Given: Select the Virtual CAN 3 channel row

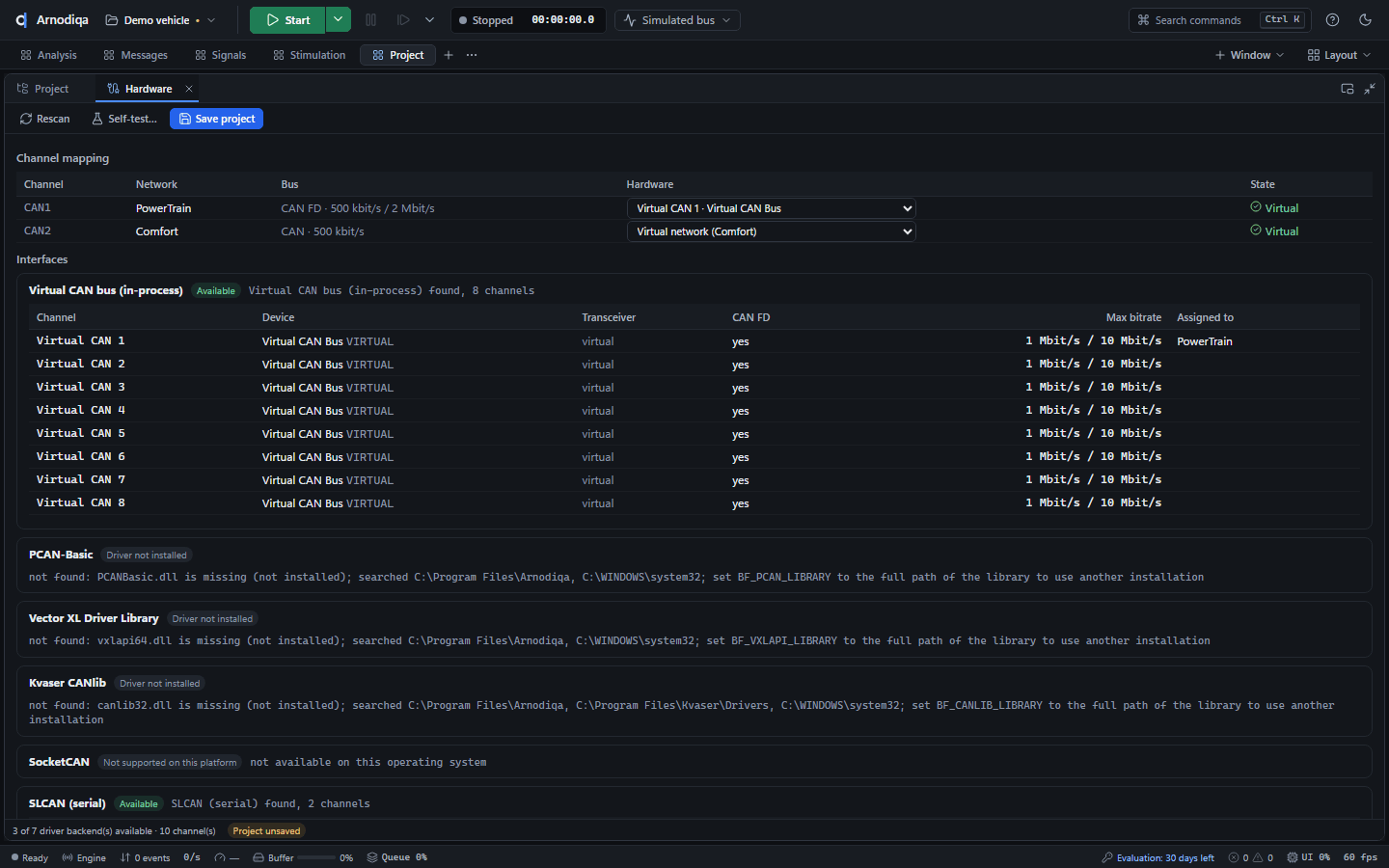Looking at the screenshot, I should pos(694,388).
